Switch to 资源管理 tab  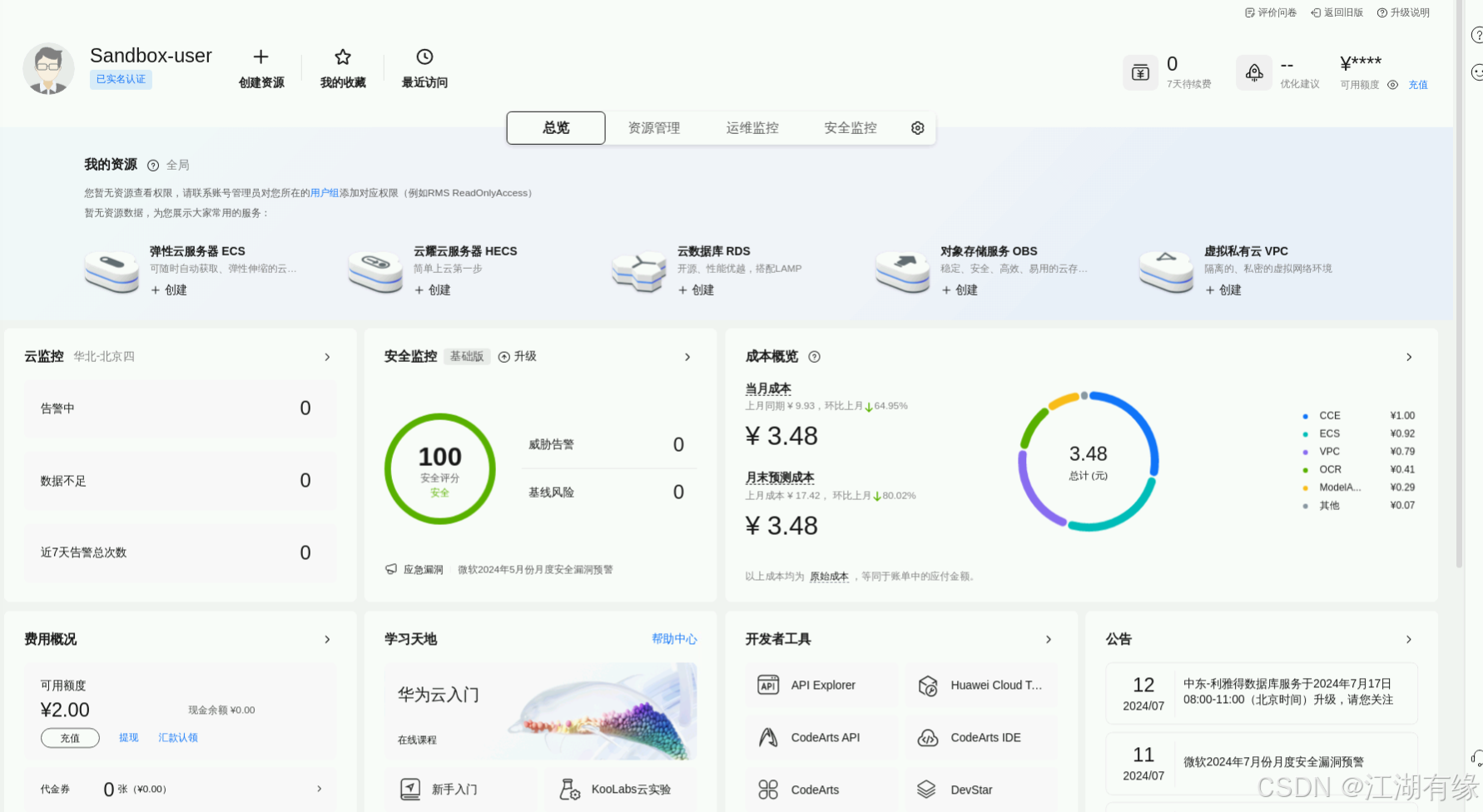tap(654, 127)
